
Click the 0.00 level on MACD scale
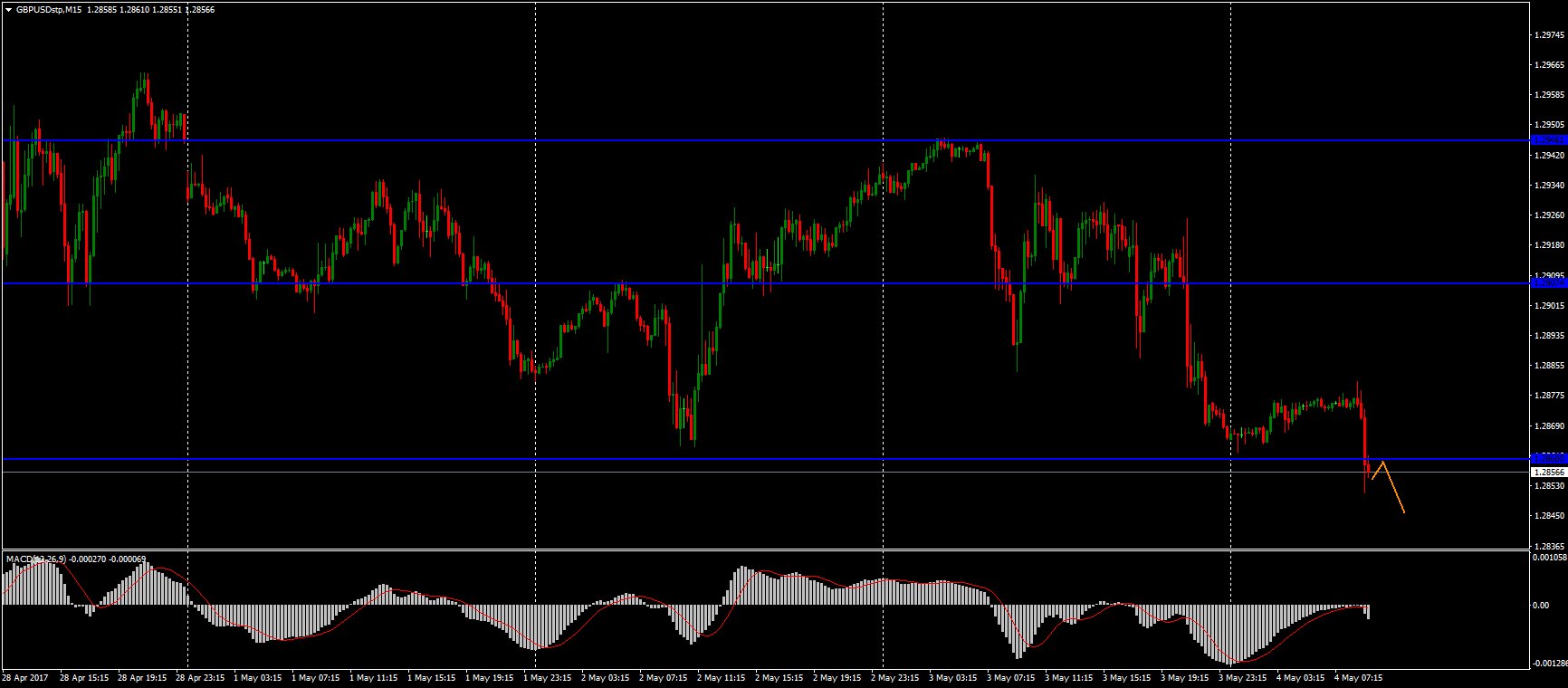click(1540, 605)
